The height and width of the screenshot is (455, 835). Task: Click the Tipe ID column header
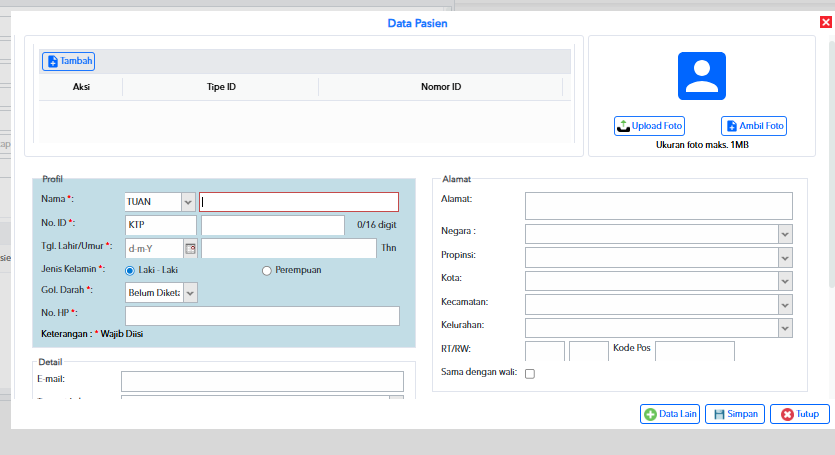pyautogui.click(x=221, y=87)
